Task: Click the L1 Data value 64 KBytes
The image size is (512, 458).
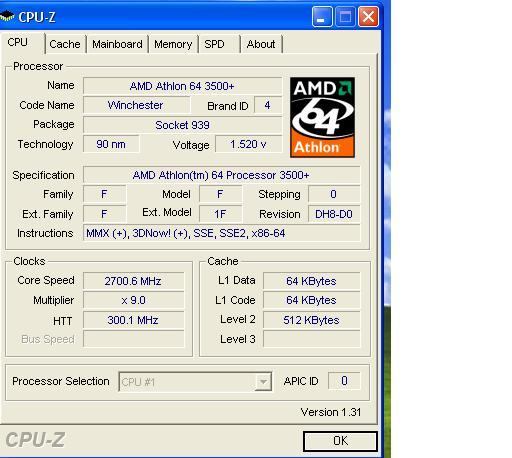Action: point(312,281)
